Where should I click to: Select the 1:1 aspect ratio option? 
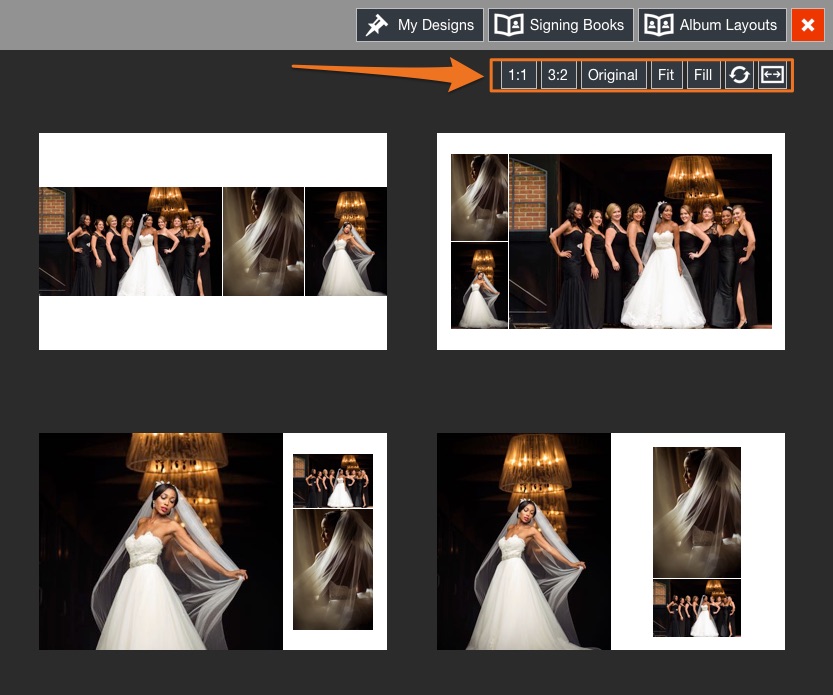point(517,75)
